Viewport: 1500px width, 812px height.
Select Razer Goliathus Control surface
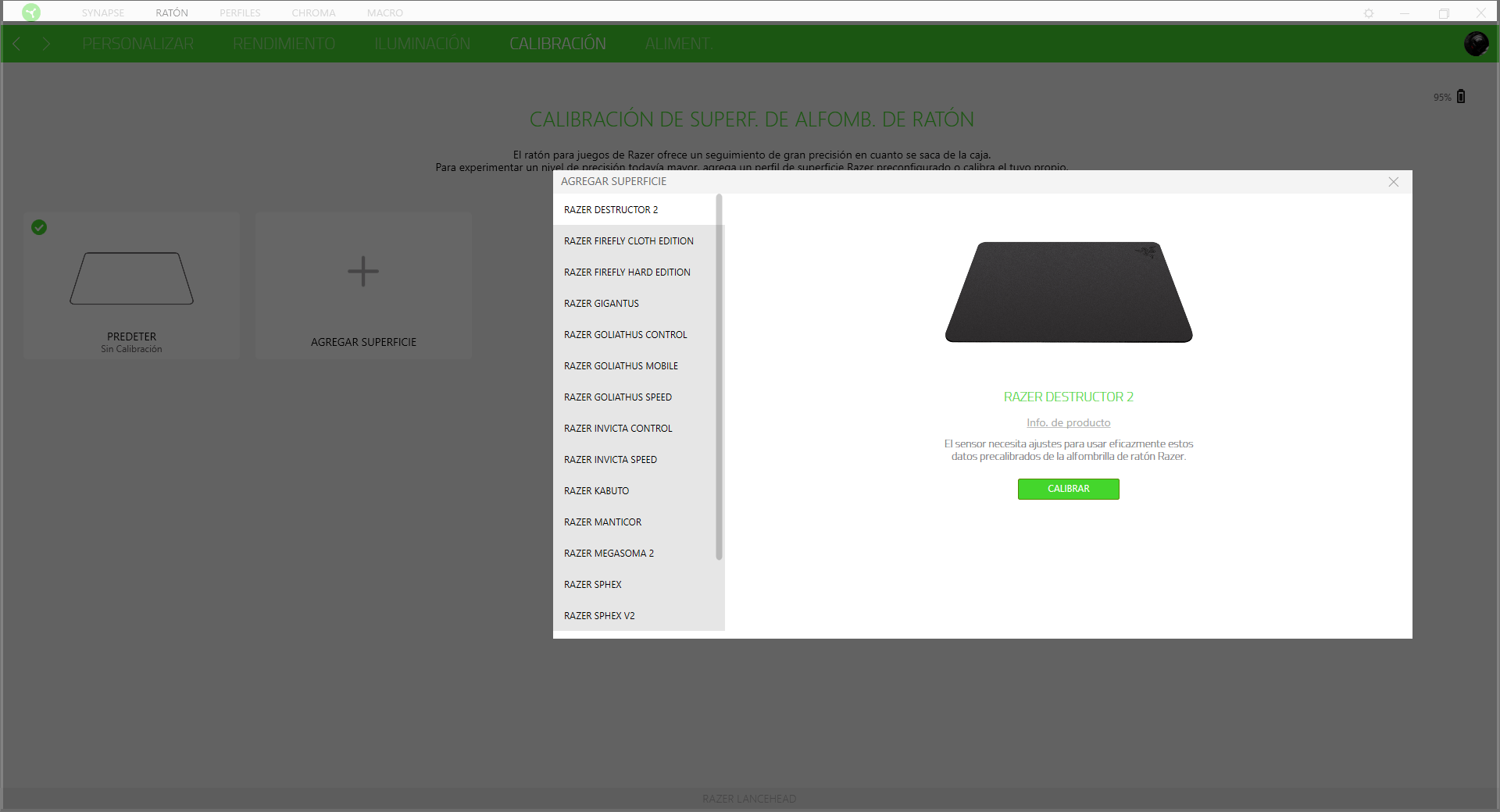(x=634, y=334)
